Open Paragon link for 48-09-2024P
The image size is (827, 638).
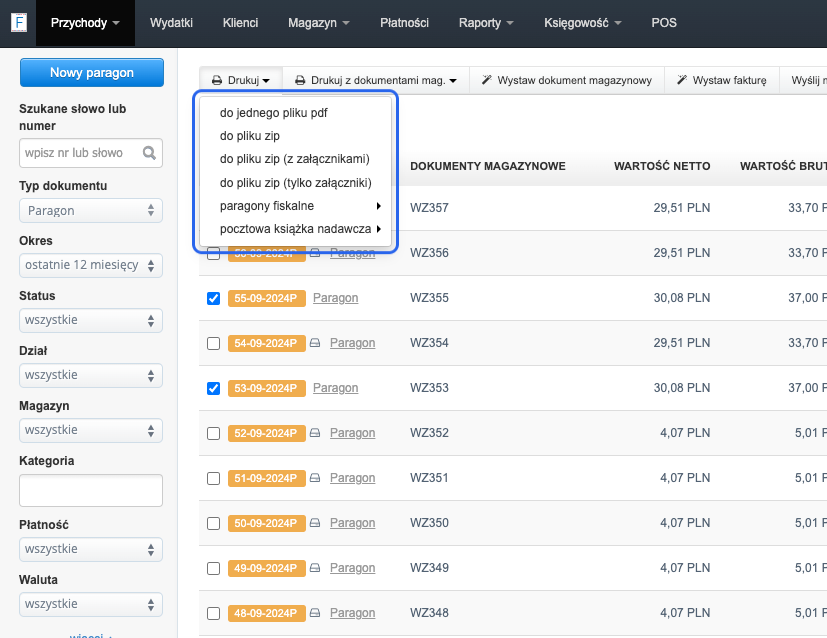pyautogui.click(x=352, y=613)
